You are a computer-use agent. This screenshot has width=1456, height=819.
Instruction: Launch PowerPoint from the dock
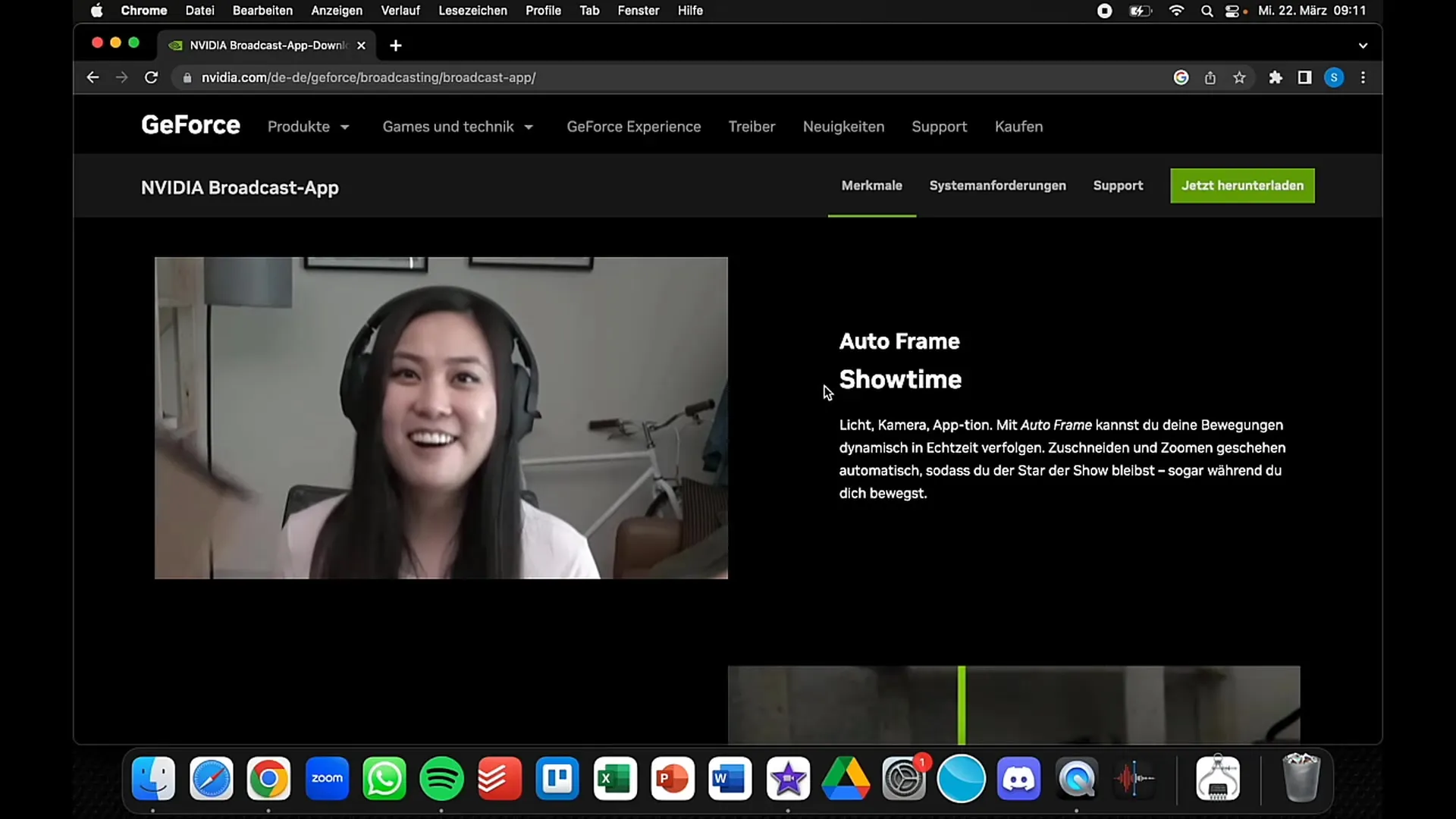coord(673,778)
